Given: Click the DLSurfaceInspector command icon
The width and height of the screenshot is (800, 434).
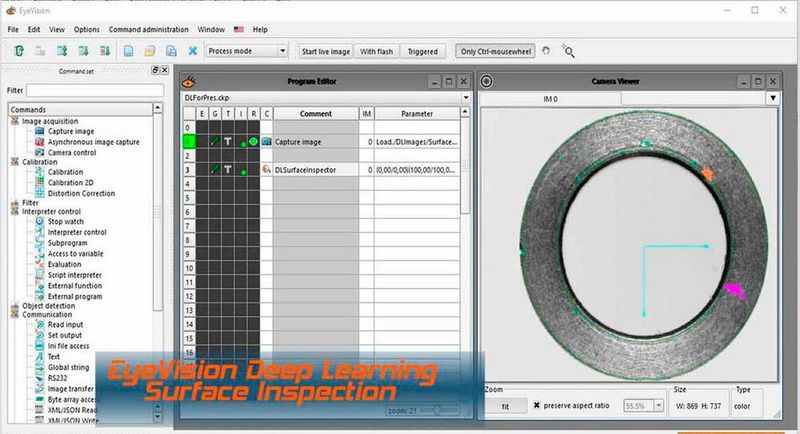Looking at the screenshot, I should [x=266, y=169].
